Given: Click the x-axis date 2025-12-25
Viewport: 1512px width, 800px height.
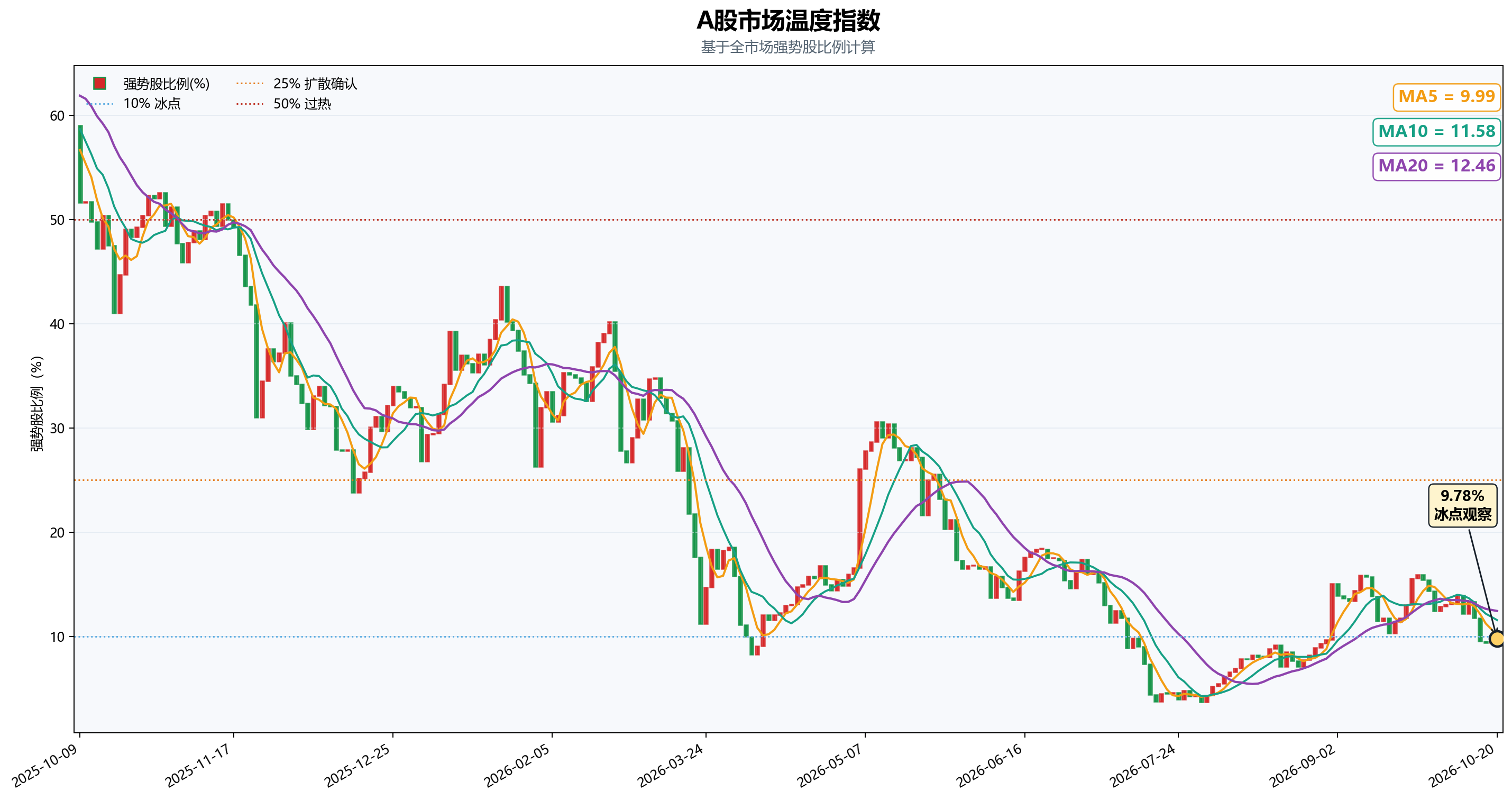Looking at the screenshot, I should click(x=358, y=766).
